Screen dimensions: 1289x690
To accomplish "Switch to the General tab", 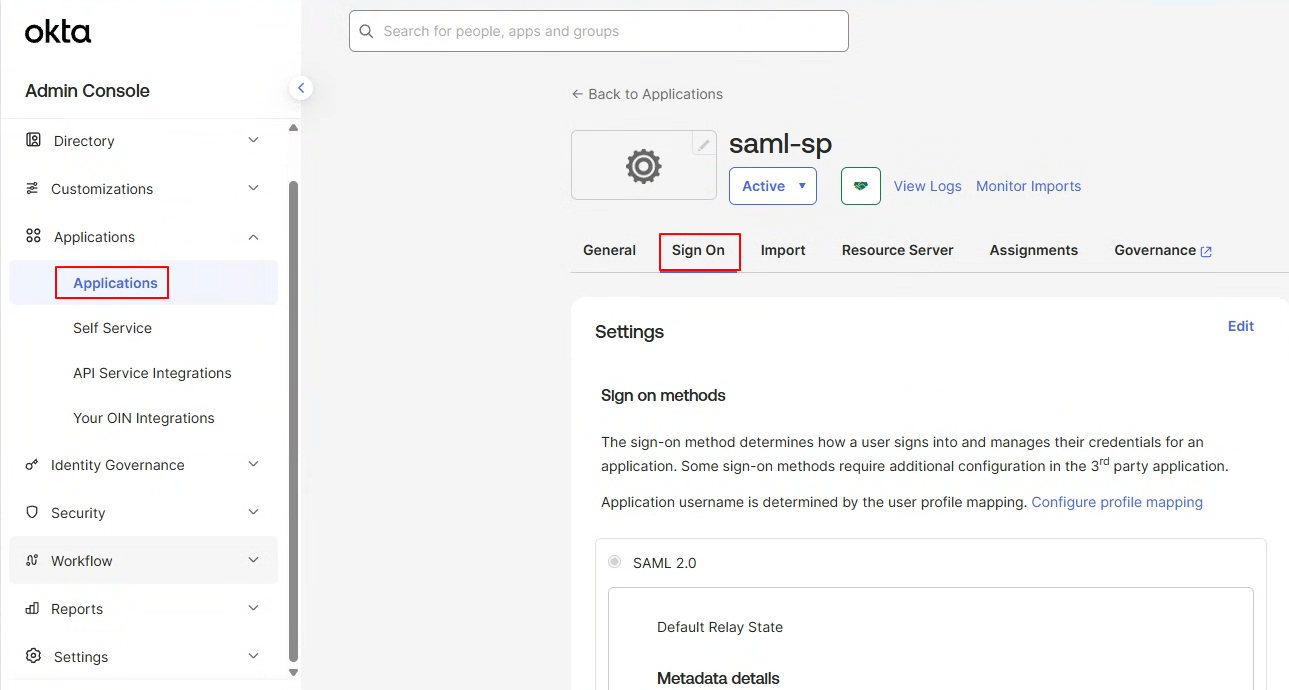I will click(609, 250).
